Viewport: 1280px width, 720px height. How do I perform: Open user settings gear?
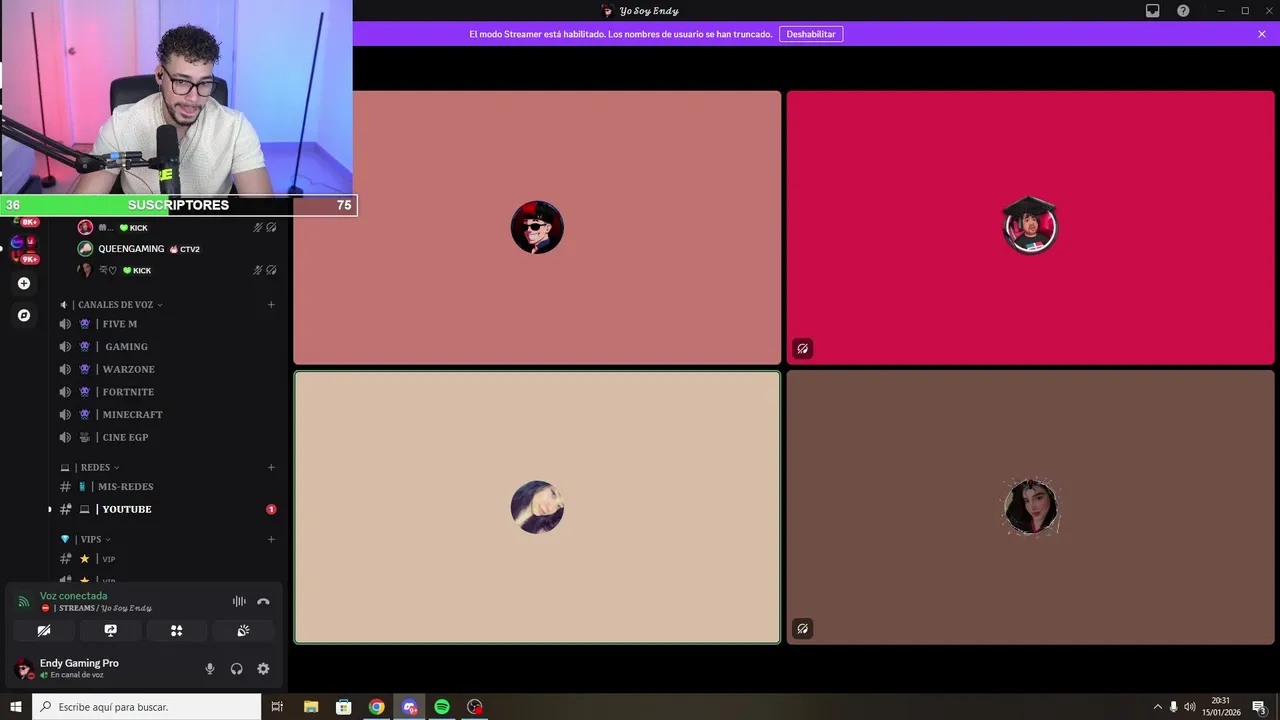point(263,669)
